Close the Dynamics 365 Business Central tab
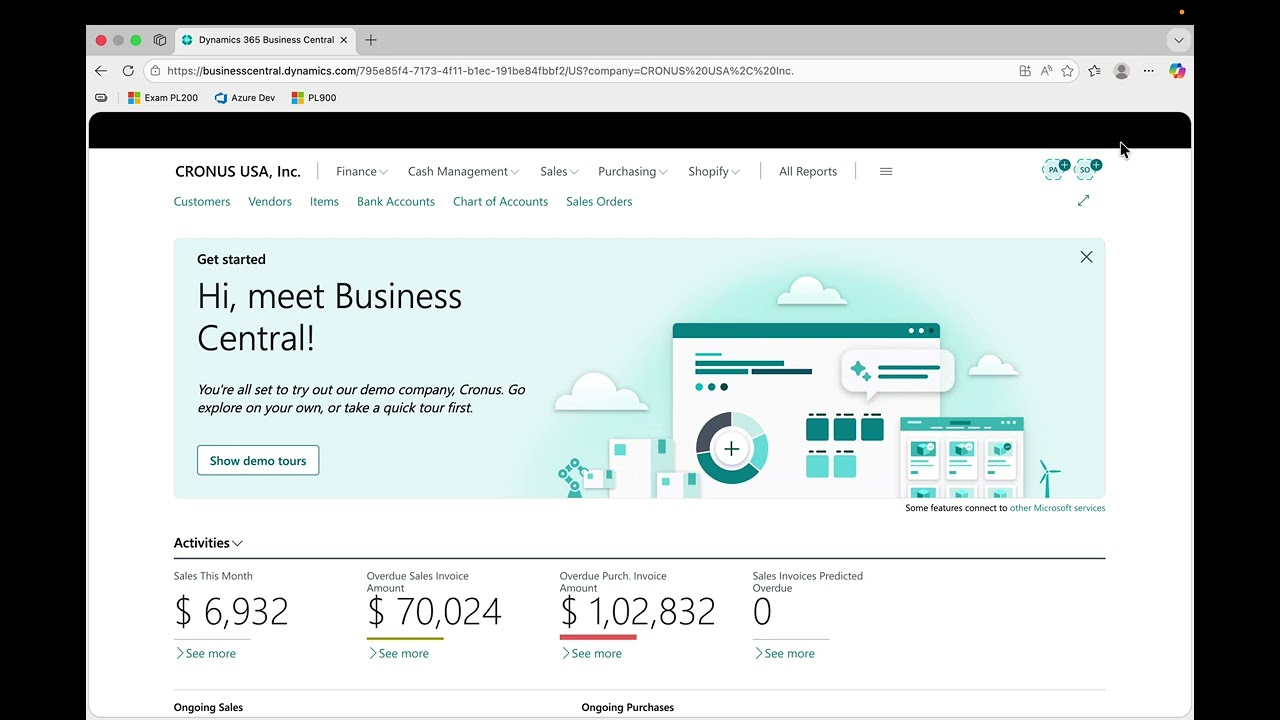The height and width of the screenshot is (720, 1280). pyautogui.click(x=344, y=40)
